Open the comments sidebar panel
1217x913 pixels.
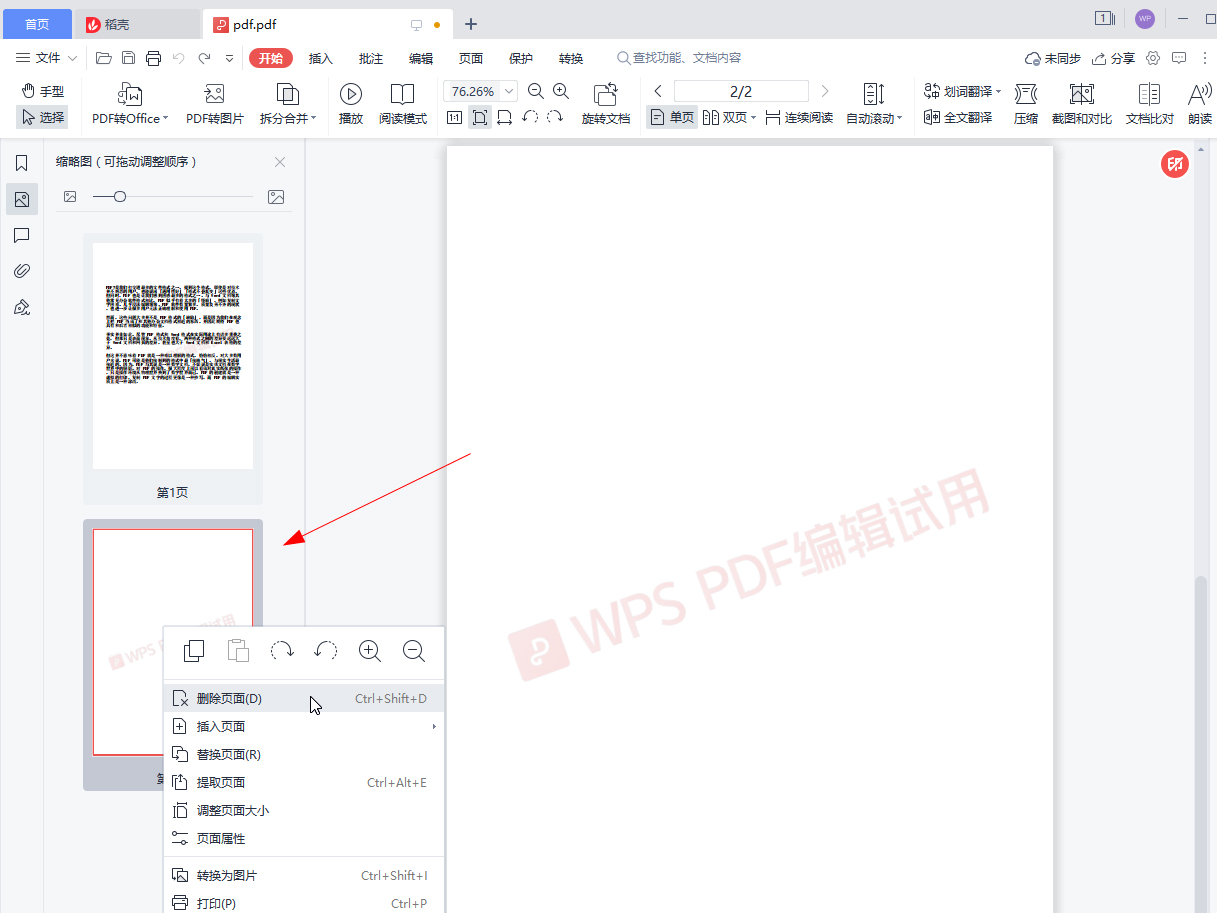22,235
